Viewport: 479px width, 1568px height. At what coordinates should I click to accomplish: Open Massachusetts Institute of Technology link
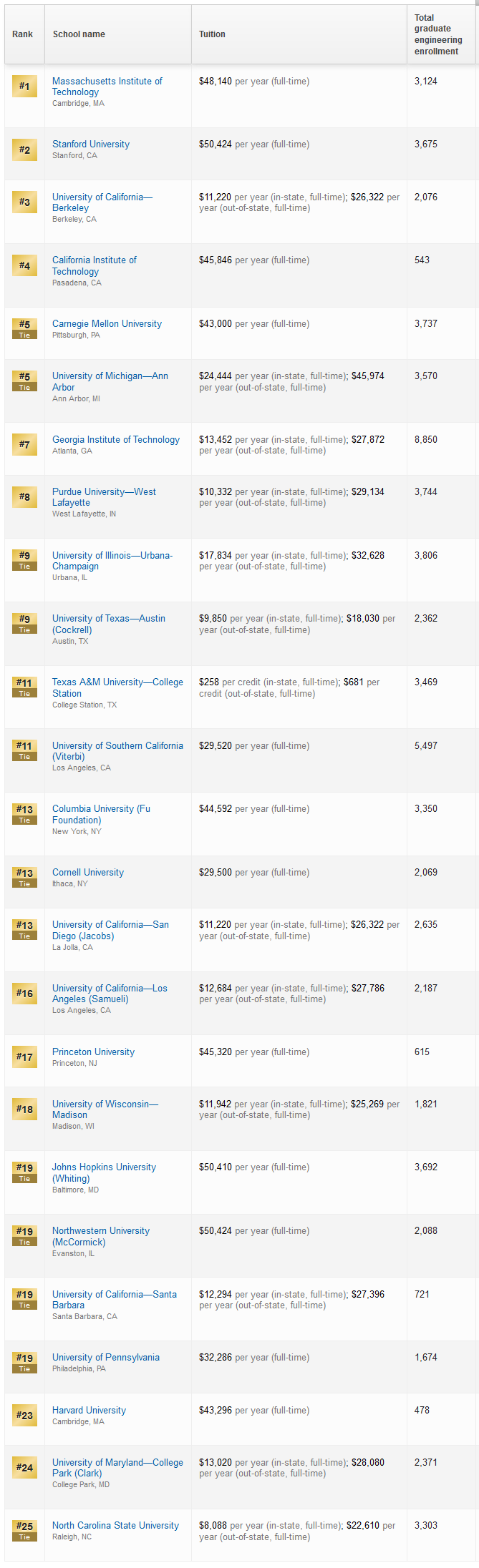click(x=107, y=87)
